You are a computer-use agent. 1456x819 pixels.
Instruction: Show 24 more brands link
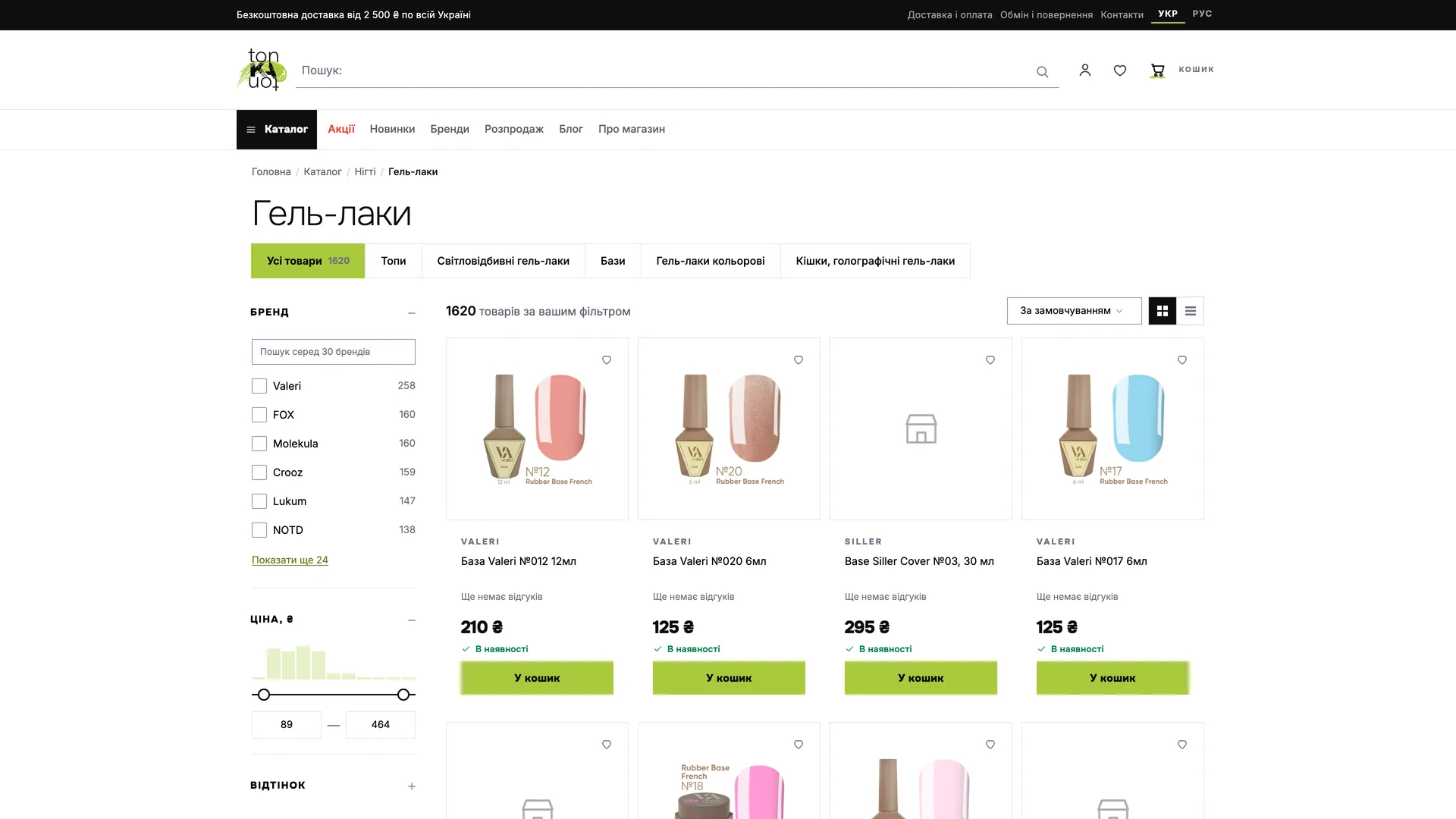(290, 560)
